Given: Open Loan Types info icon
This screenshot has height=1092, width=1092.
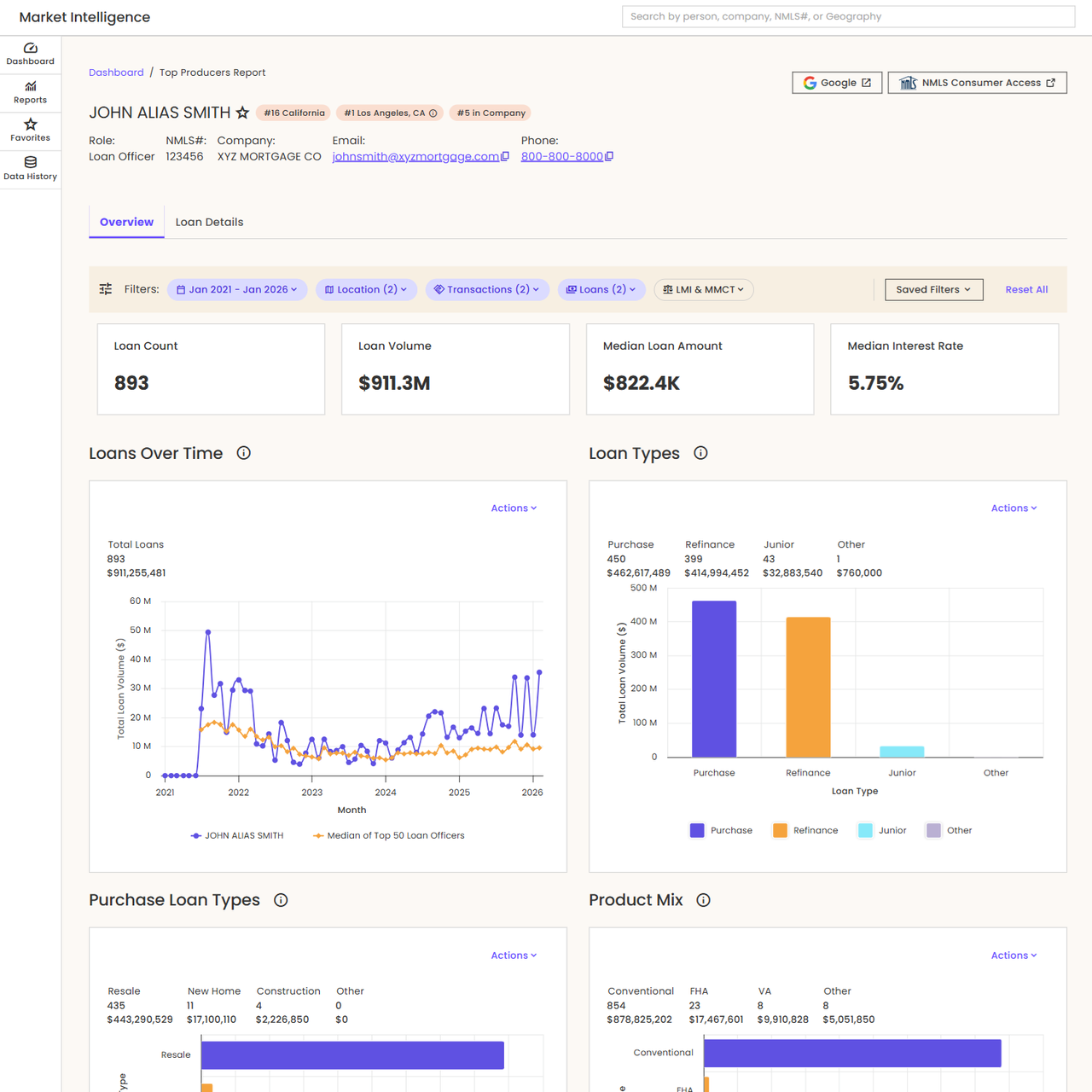Looking at the screenshot, I should tap(701, 453).
